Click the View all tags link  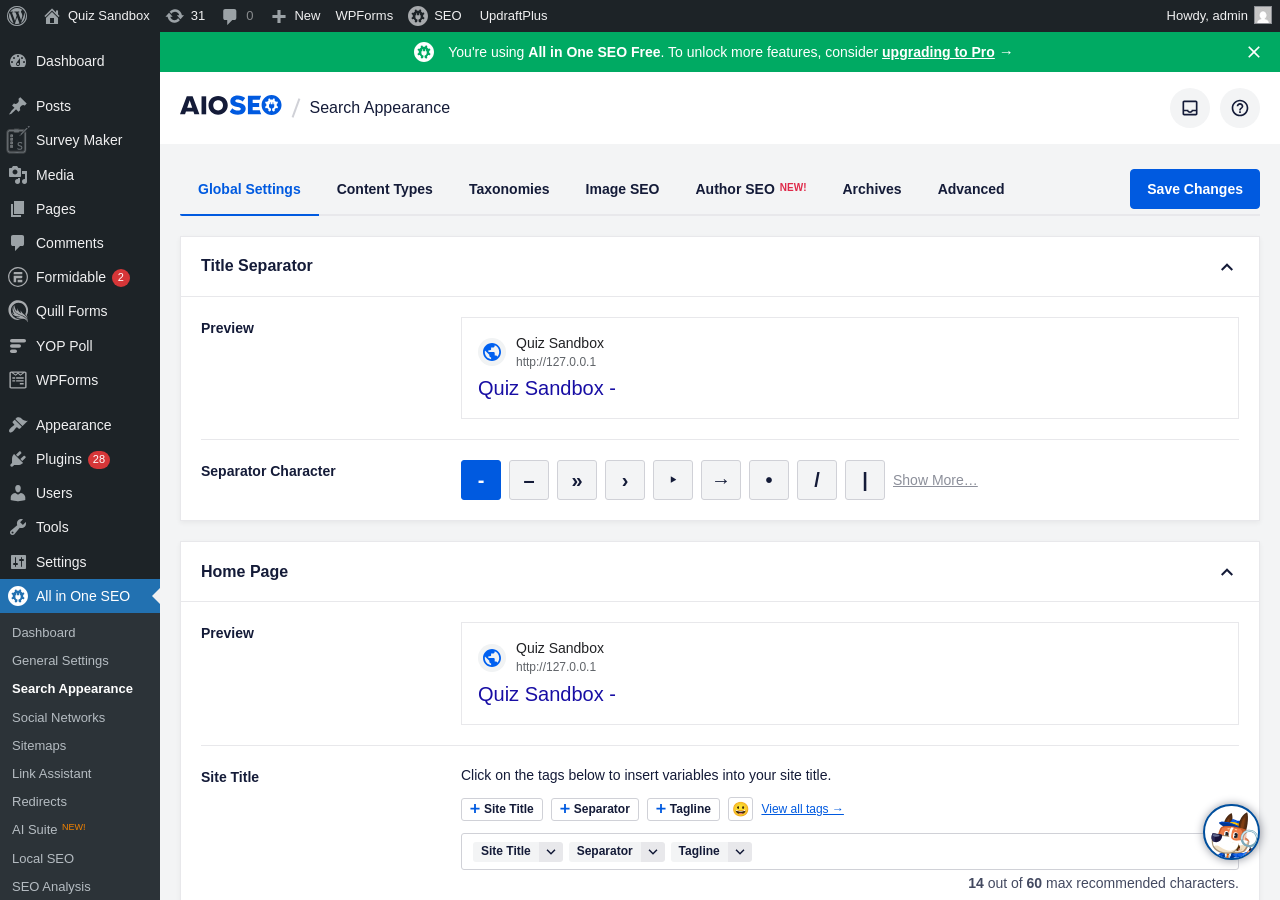point(802,809)
